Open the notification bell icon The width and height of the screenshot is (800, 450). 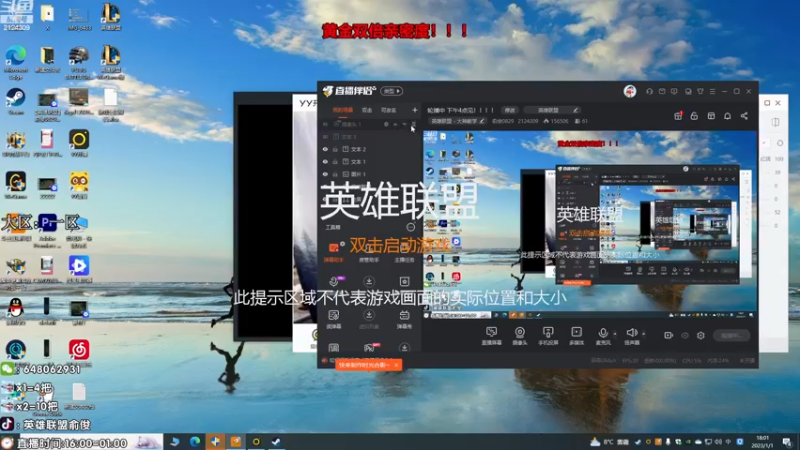pyautogui.click(x=728, y=116)
